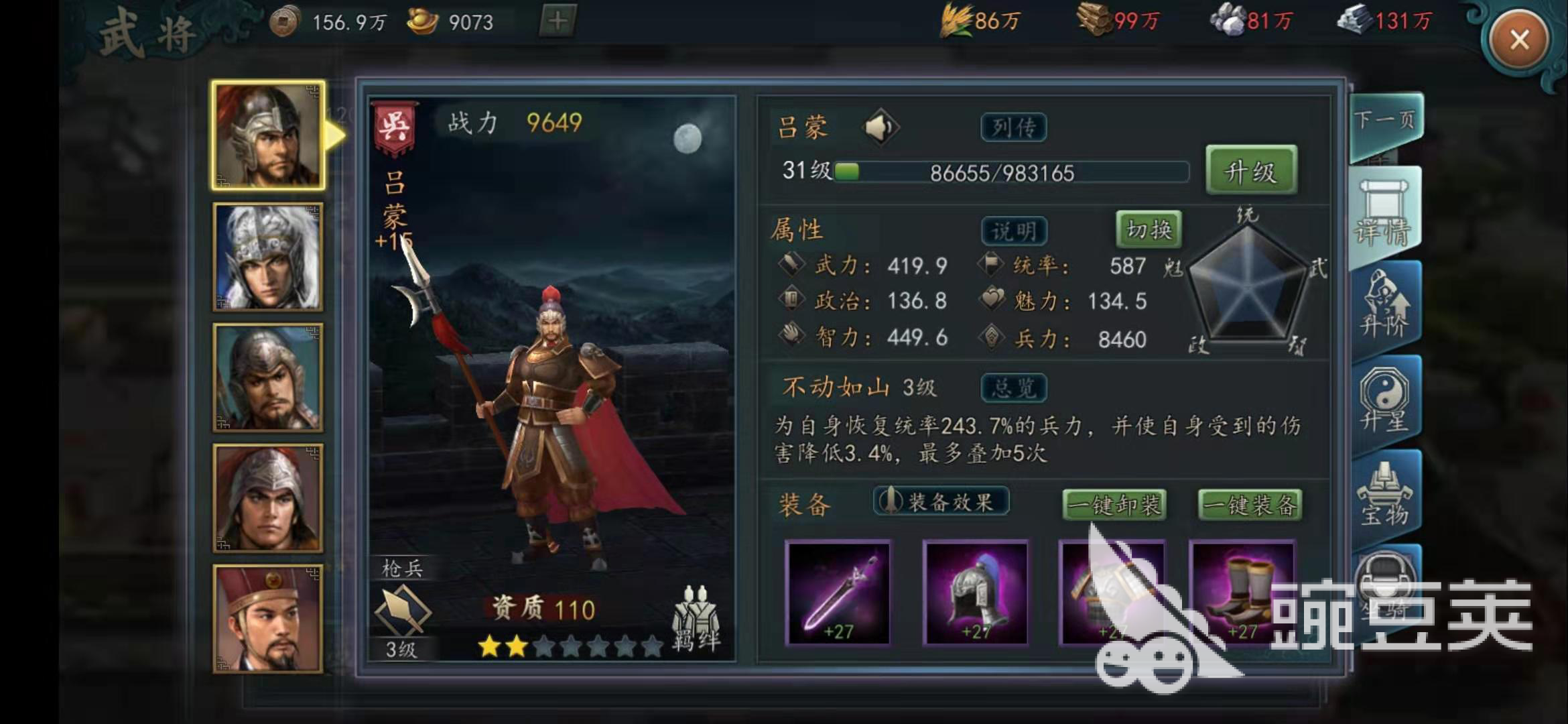Expand skill 总览 overview
The height and width of the screenshot is (724, 1568).
click(1013, 387)
